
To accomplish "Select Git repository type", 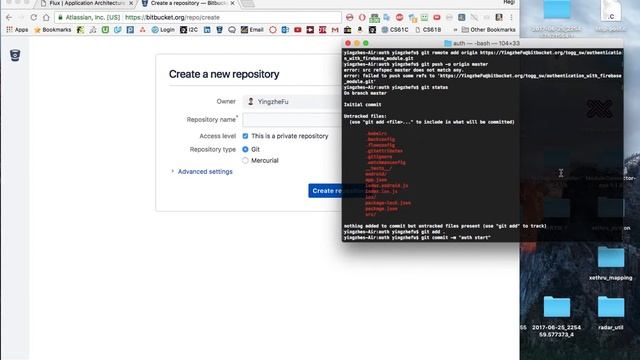I will point(245,149).
